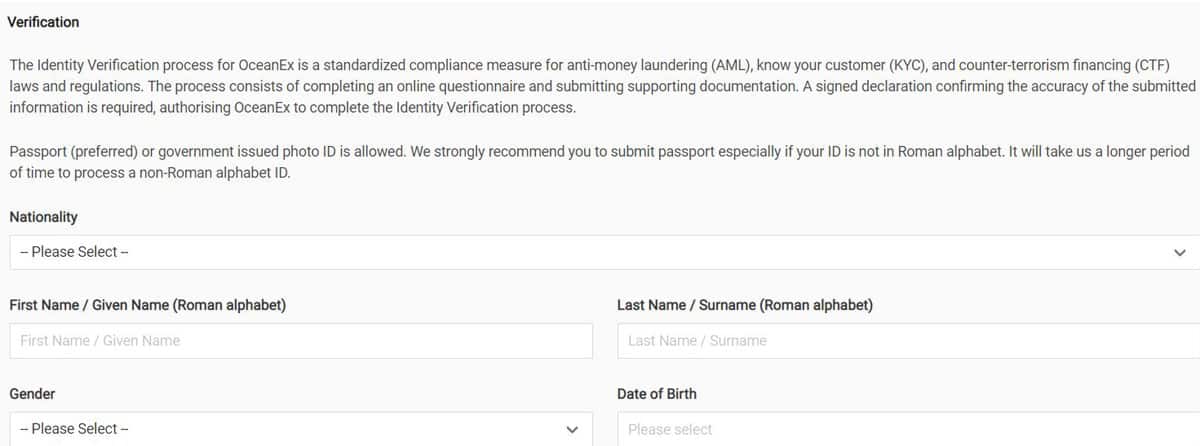Click into the Last Name / Surname field
The image size is (1200, 446).
click(x=908, y=341)
